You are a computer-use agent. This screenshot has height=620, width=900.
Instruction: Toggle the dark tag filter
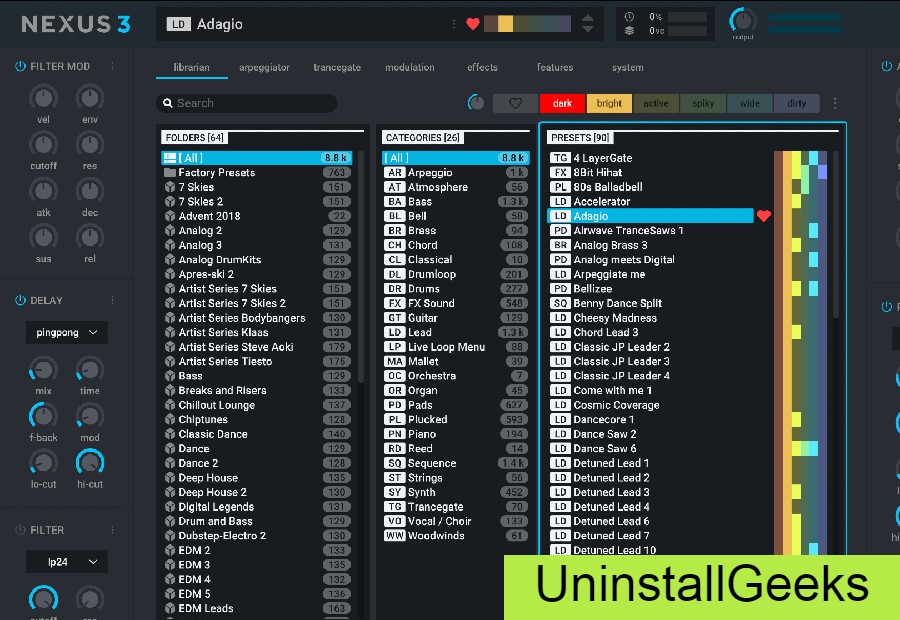click(562, 103)
